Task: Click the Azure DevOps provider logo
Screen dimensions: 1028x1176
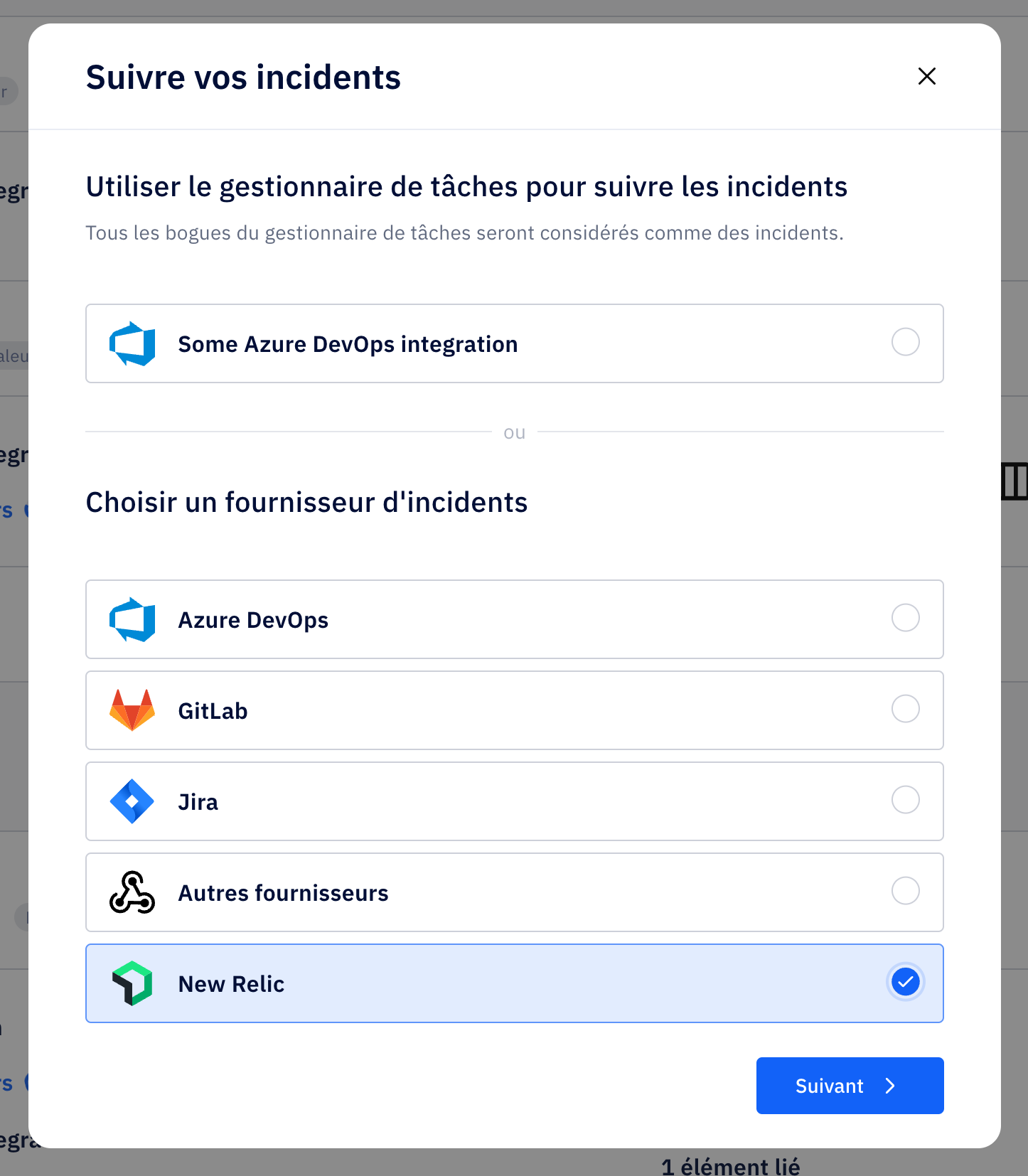Action: click(132, 620)
